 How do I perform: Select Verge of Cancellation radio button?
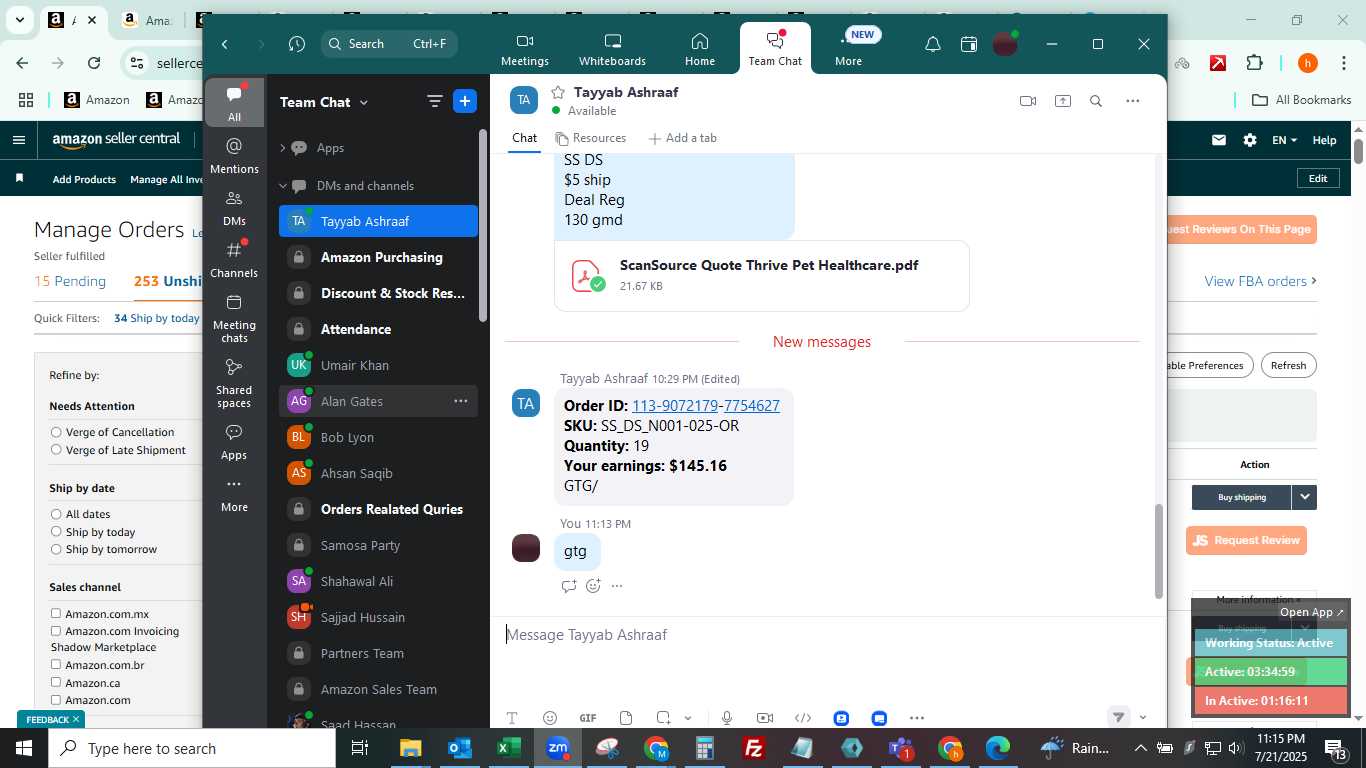[x=56, y=432]
